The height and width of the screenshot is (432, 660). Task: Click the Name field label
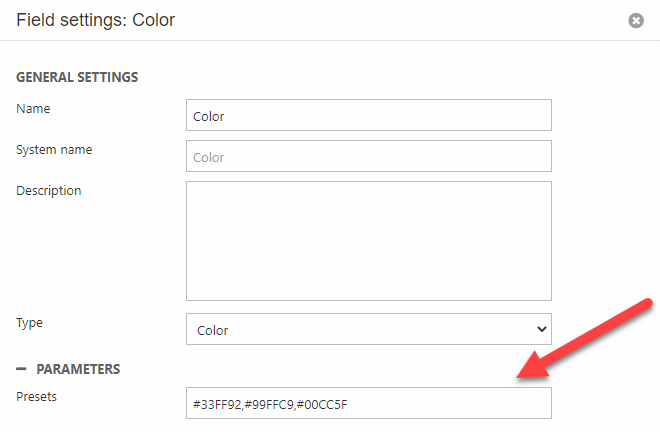coord(33,108)
